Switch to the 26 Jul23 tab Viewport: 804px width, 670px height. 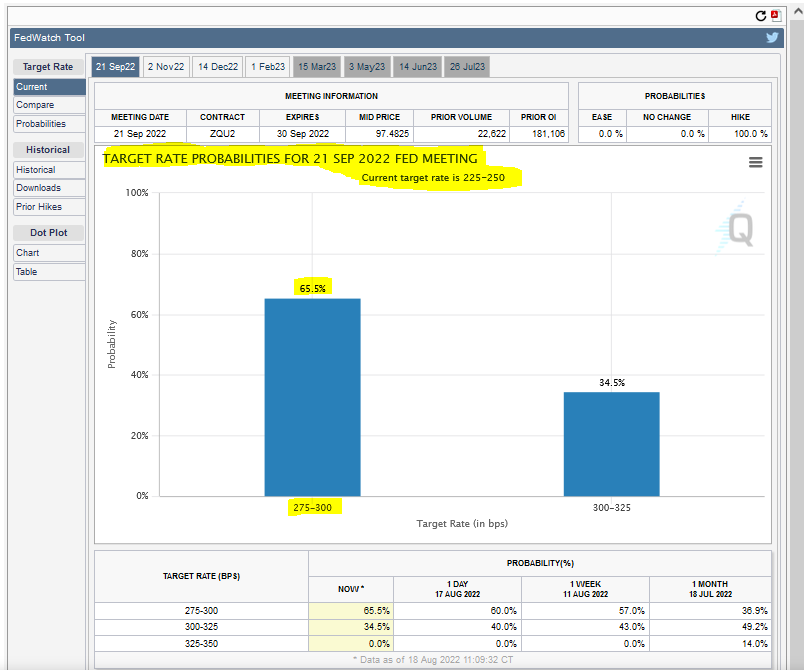pyautogui.click(x=467, y=67)
